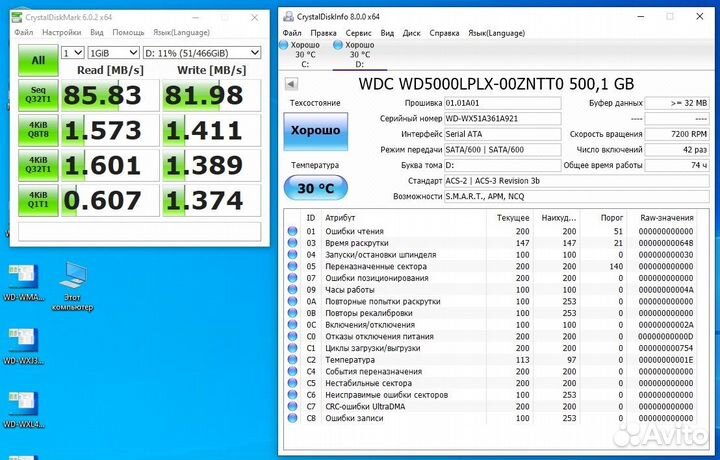Open Помощь menu in CrystalDiskMark
Screen dimensions: 720x460
click(128, 33)
